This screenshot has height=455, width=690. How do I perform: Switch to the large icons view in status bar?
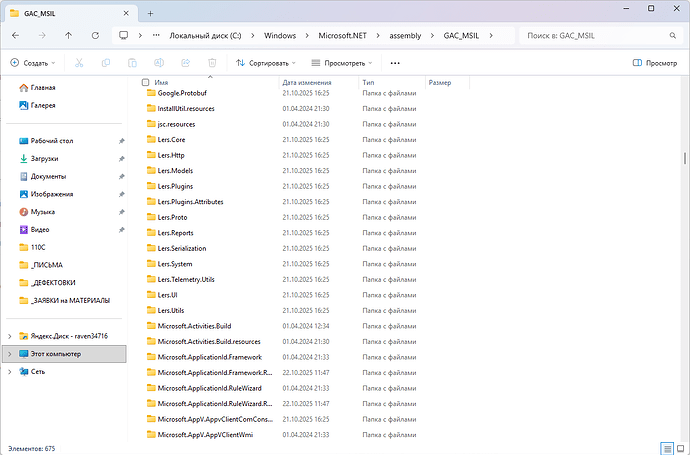[680, 448]
